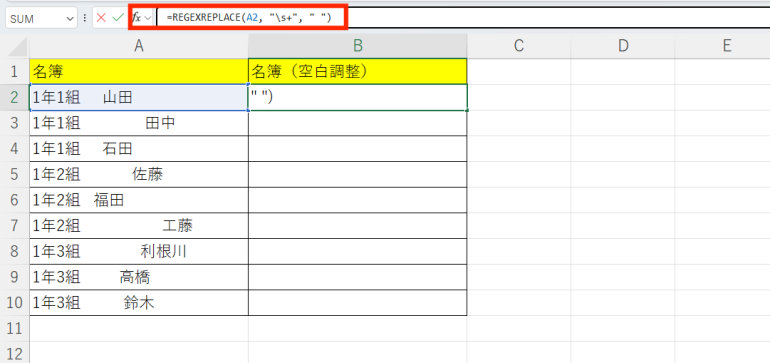The width and height of the screenshot is (770, 363).
Task: Select the 名簿 header cell A1
Action: [139, 71]
